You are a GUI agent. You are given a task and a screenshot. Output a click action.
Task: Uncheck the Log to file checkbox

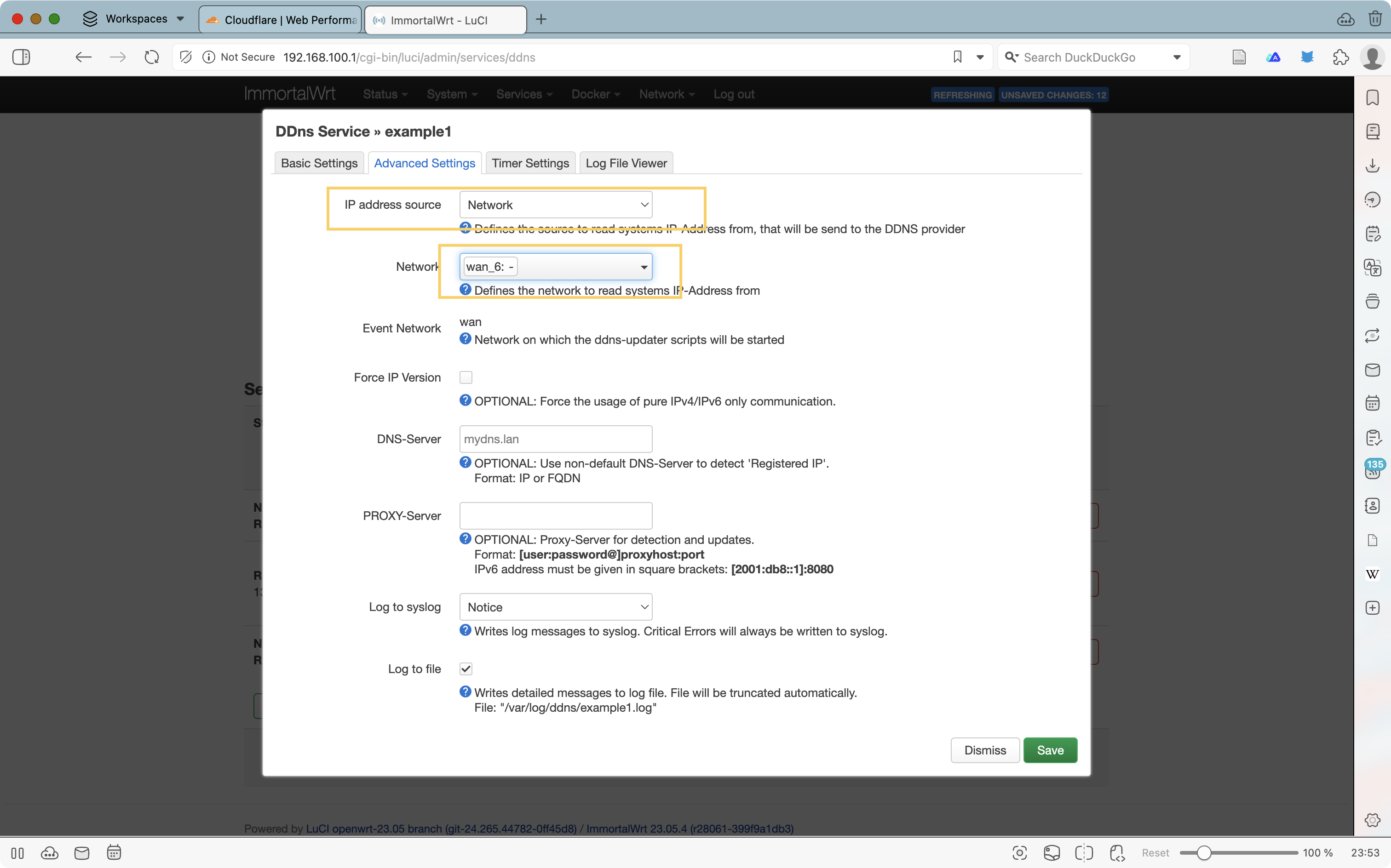point(466,669)
